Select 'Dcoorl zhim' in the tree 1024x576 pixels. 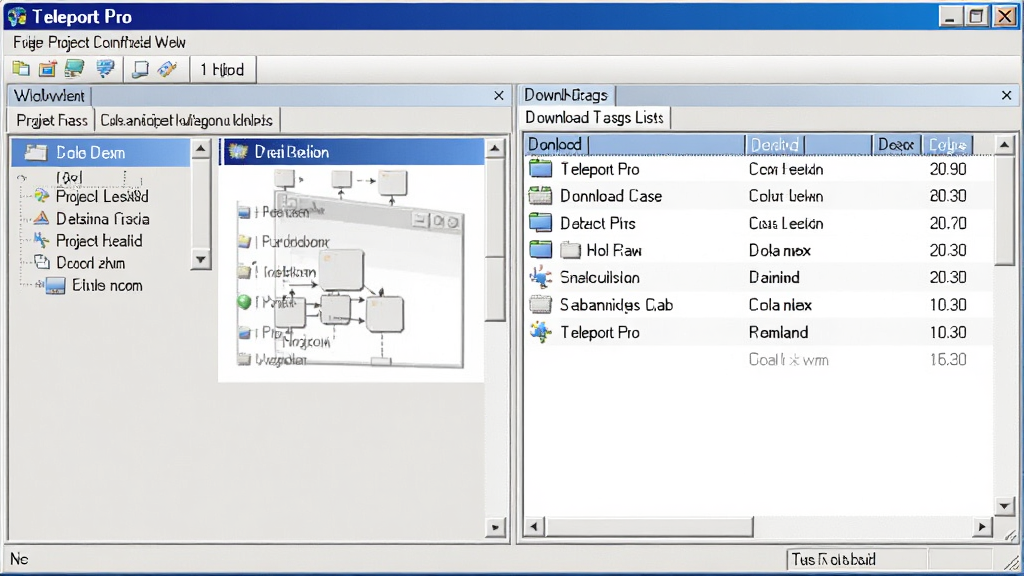click(90, 263)
